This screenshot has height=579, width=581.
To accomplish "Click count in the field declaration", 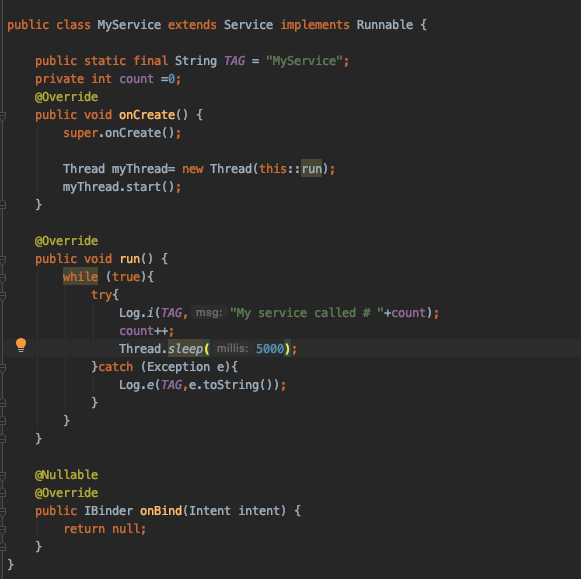I will click(x=136, y=79).
